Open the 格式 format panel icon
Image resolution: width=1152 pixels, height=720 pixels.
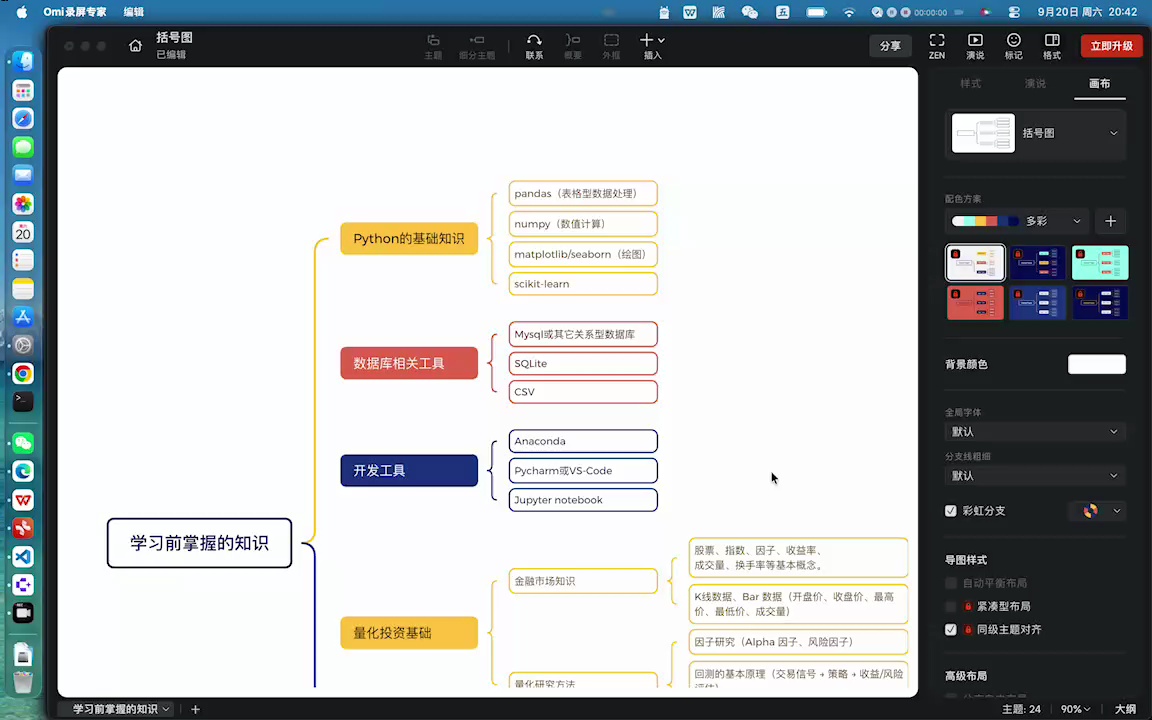[1051, 45]
